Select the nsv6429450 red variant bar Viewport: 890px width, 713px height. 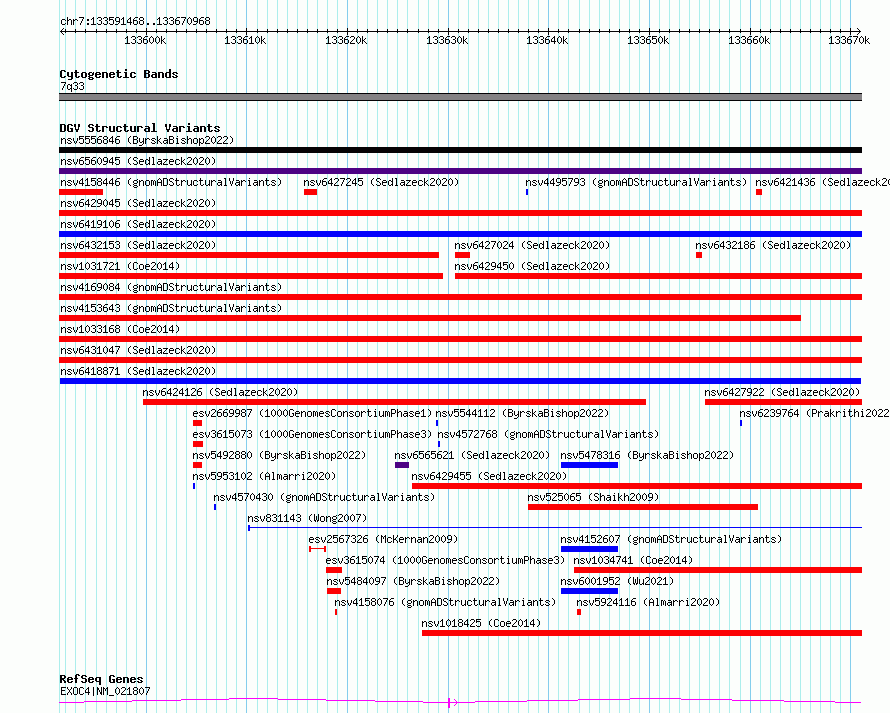[658, 276]
